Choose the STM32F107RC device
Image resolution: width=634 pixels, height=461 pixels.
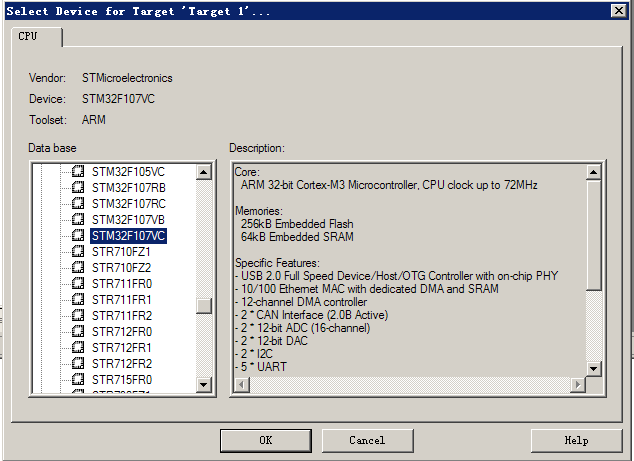tap(129, 204)
